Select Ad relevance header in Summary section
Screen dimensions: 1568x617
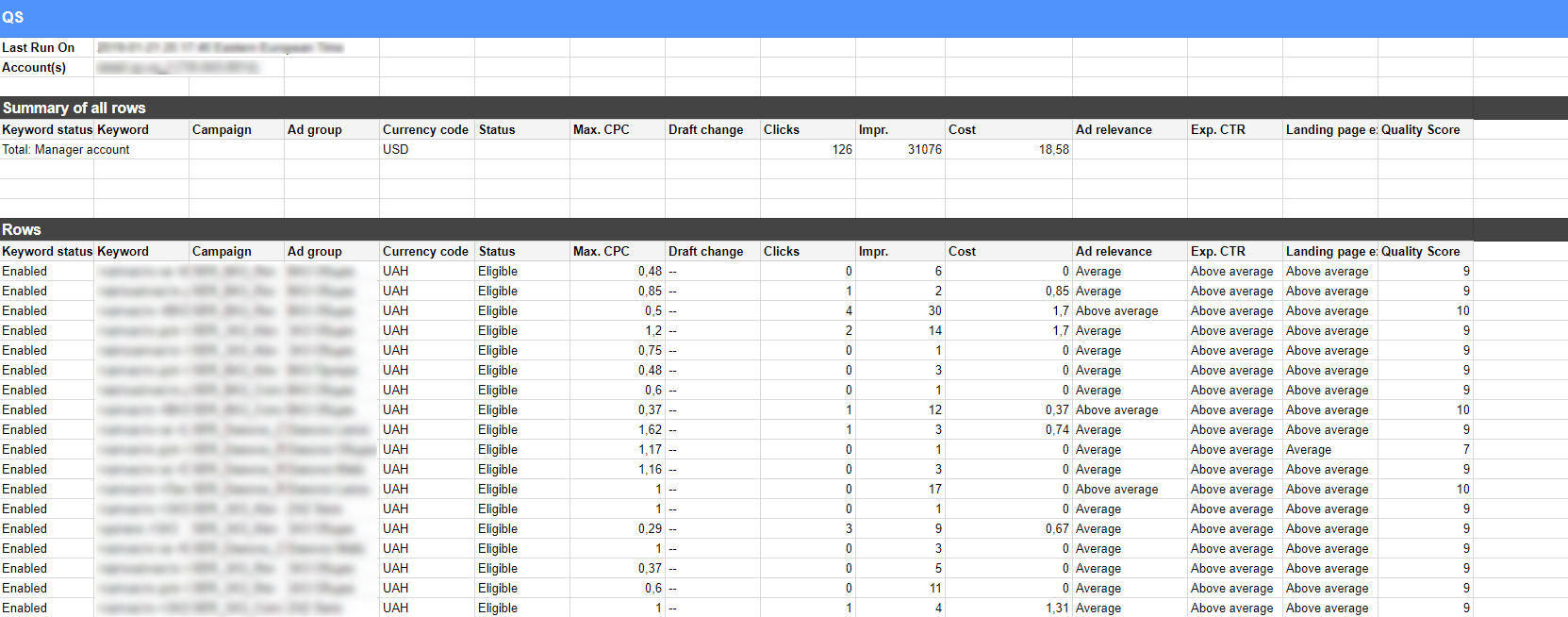click(1114, 129)
